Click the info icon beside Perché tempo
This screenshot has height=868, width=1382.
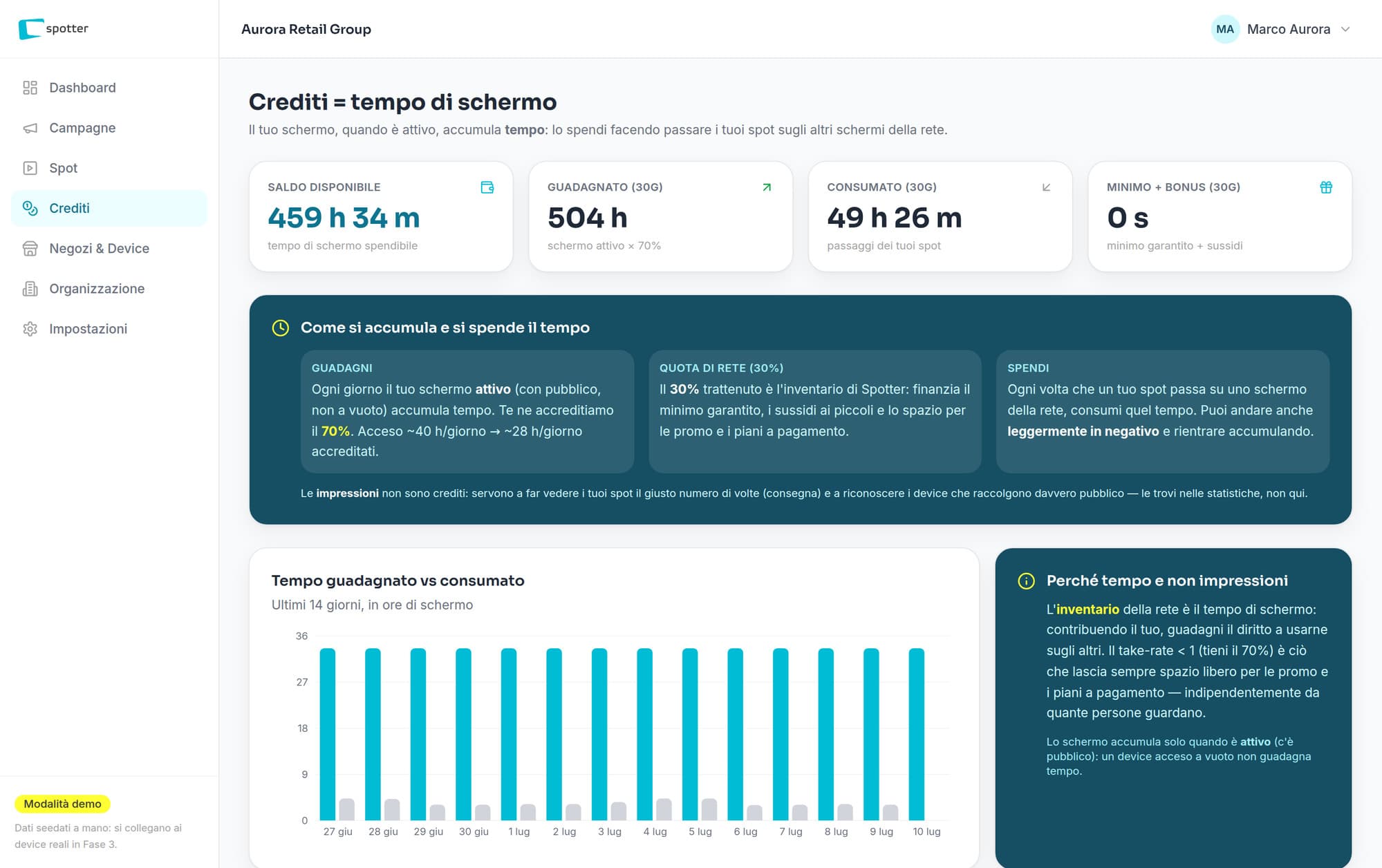click(x=1026, y=581)
